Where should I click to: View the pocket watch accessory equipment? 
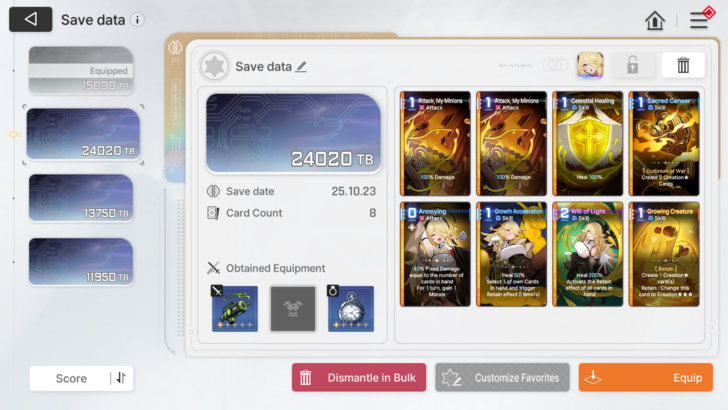(x=351, y=308)
